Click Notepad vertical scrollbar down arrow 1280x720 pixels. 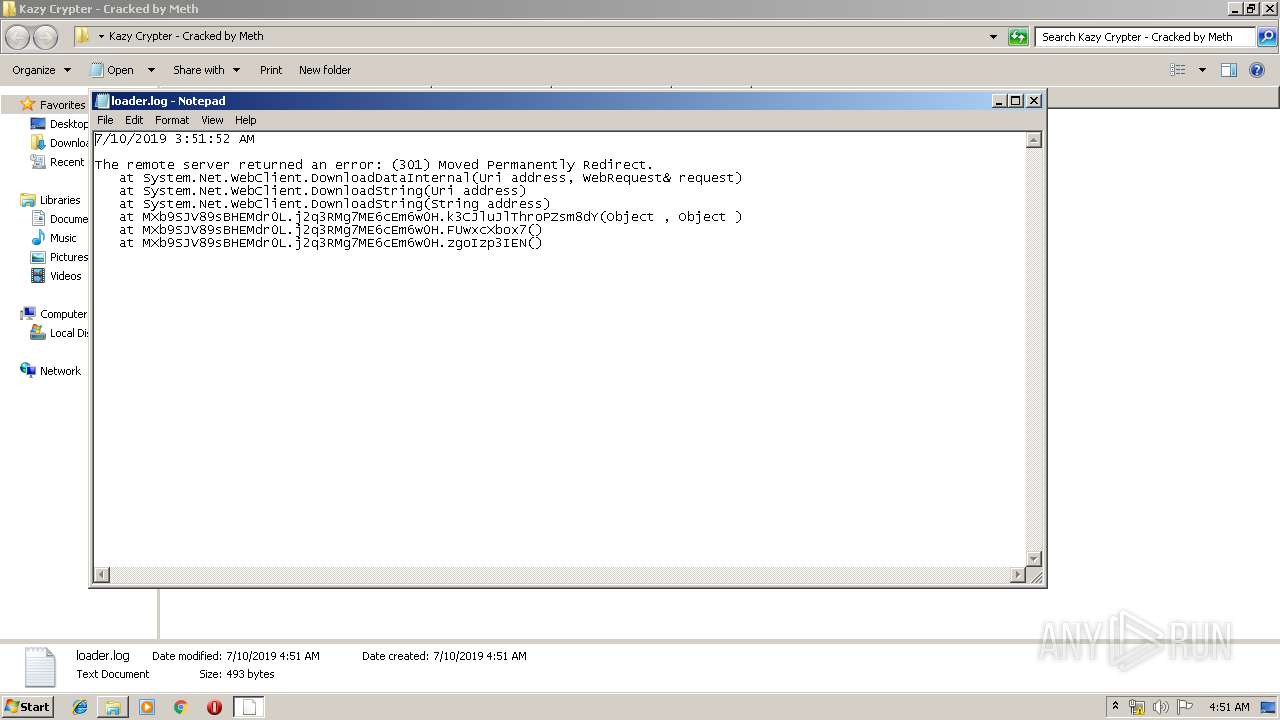click(x=1035, y=559)
